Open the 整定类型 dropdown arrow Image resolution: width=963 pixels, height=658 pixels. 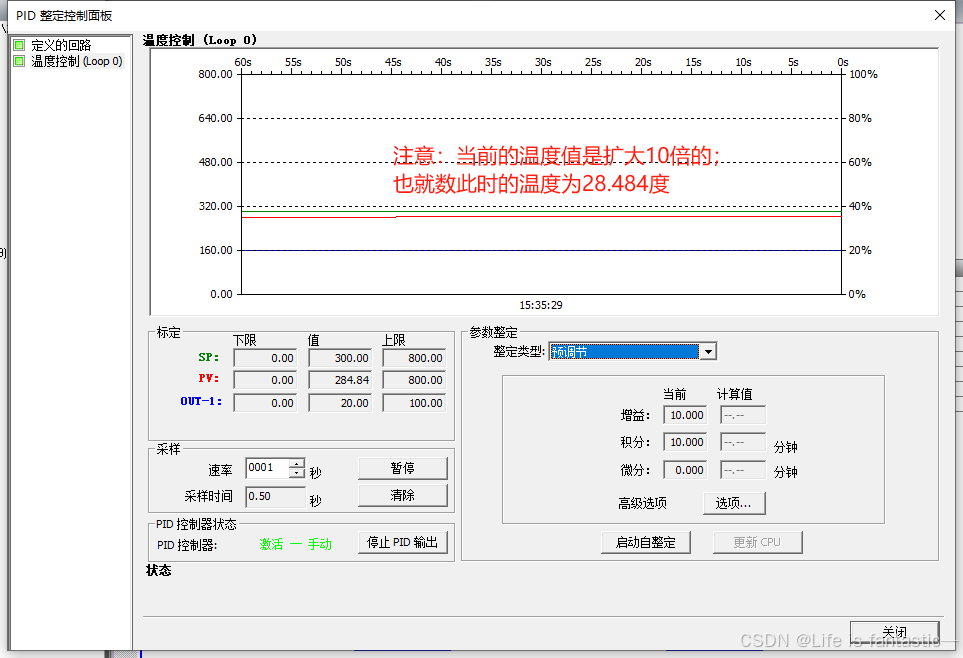pyautogui.click(x=708, y=351)
